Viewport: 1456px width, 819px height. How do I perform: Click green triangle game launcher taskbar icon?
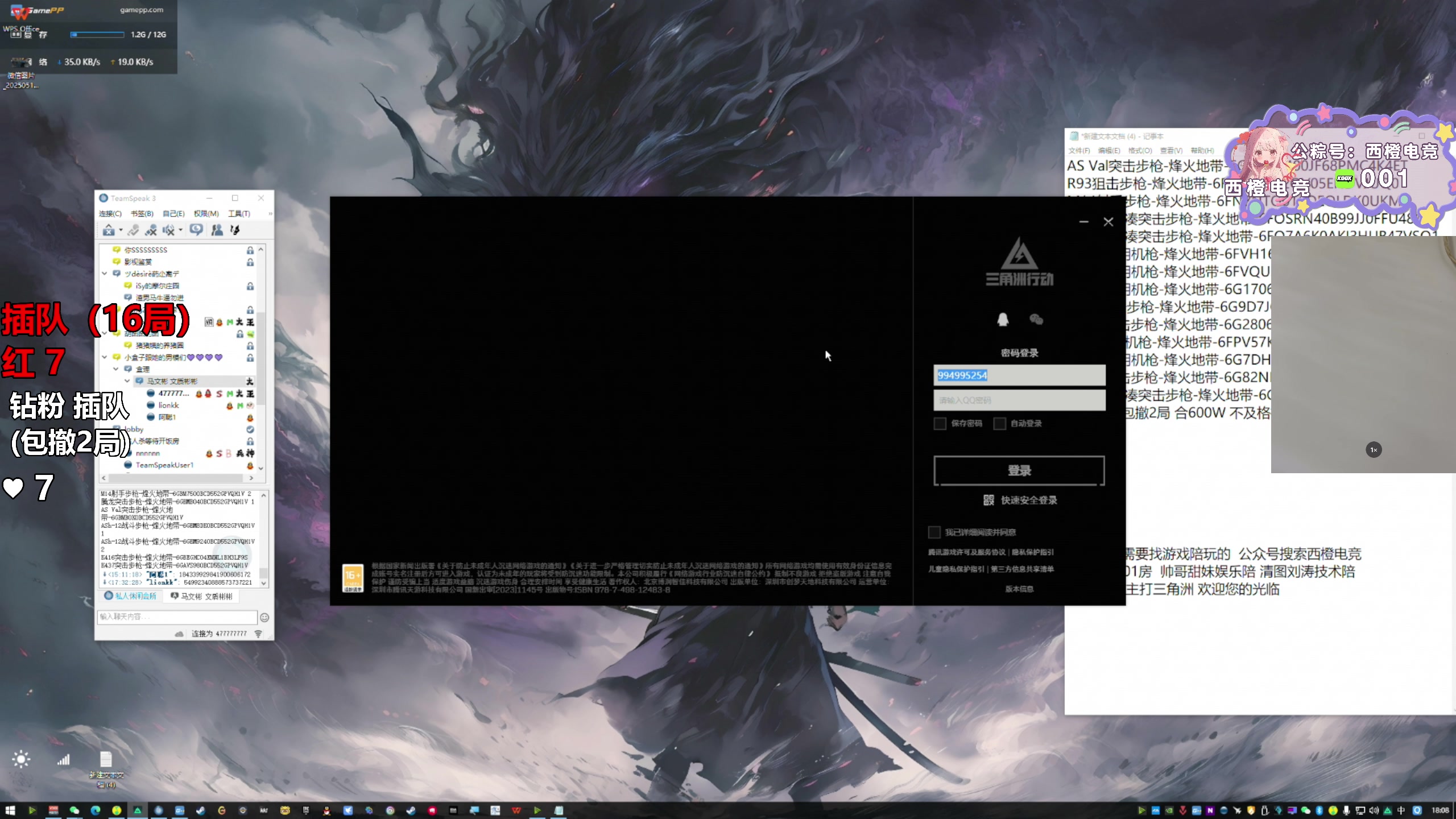pyautogui.click(x=138, y=810)
